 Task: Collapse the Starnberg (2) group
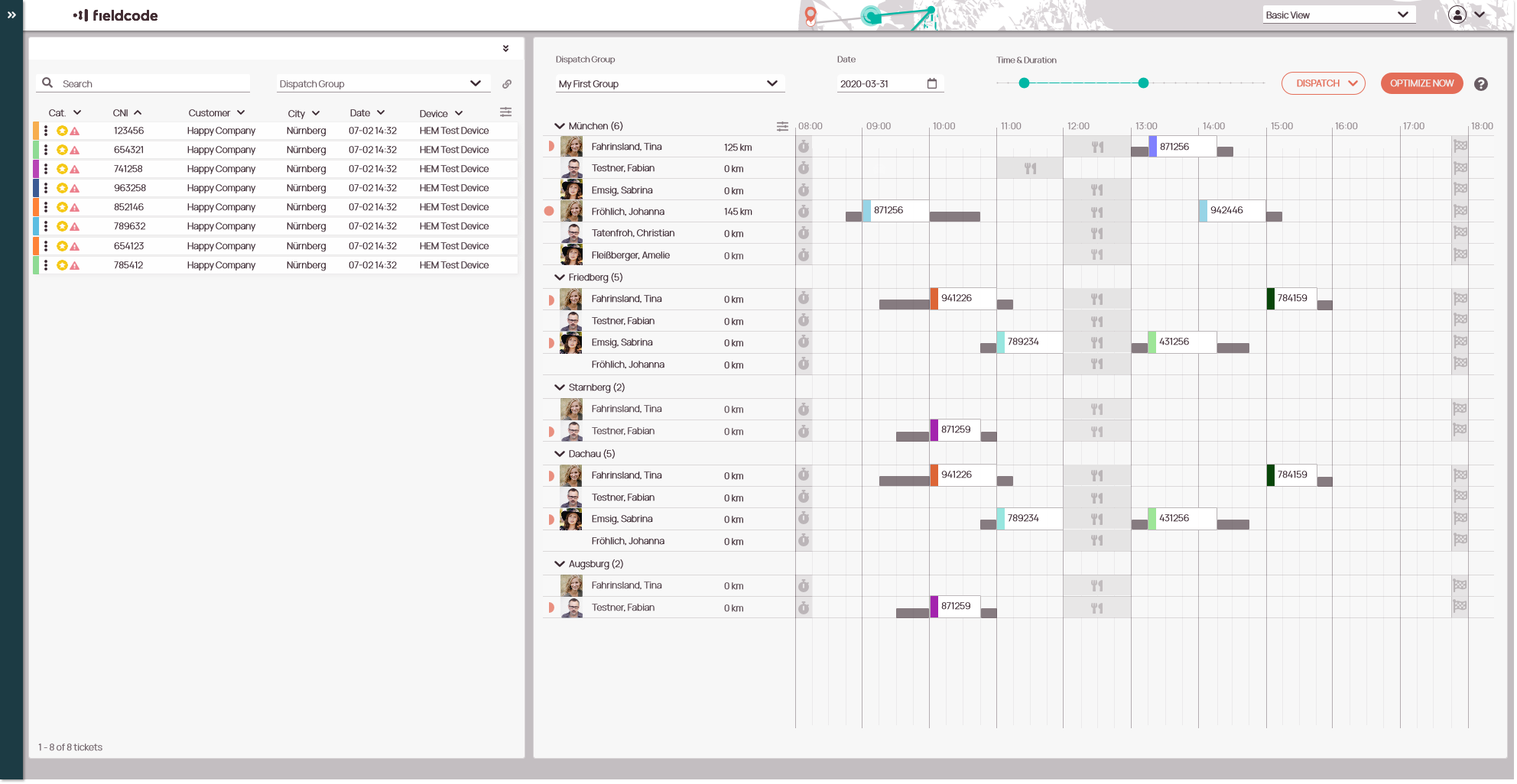[x=560, y=387]
